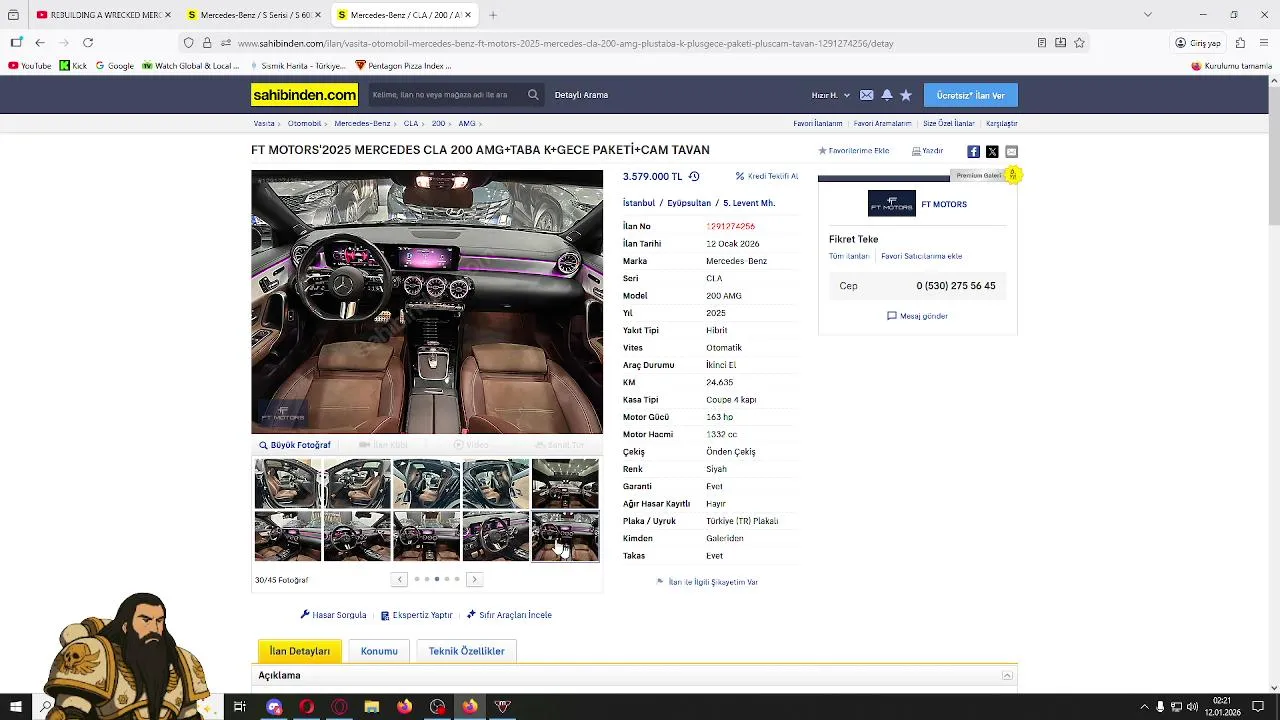The height and width of the screenshot is (720, 1280).
Task: Click Ekspertiz Yaptır link
Action: click(417, 615)
